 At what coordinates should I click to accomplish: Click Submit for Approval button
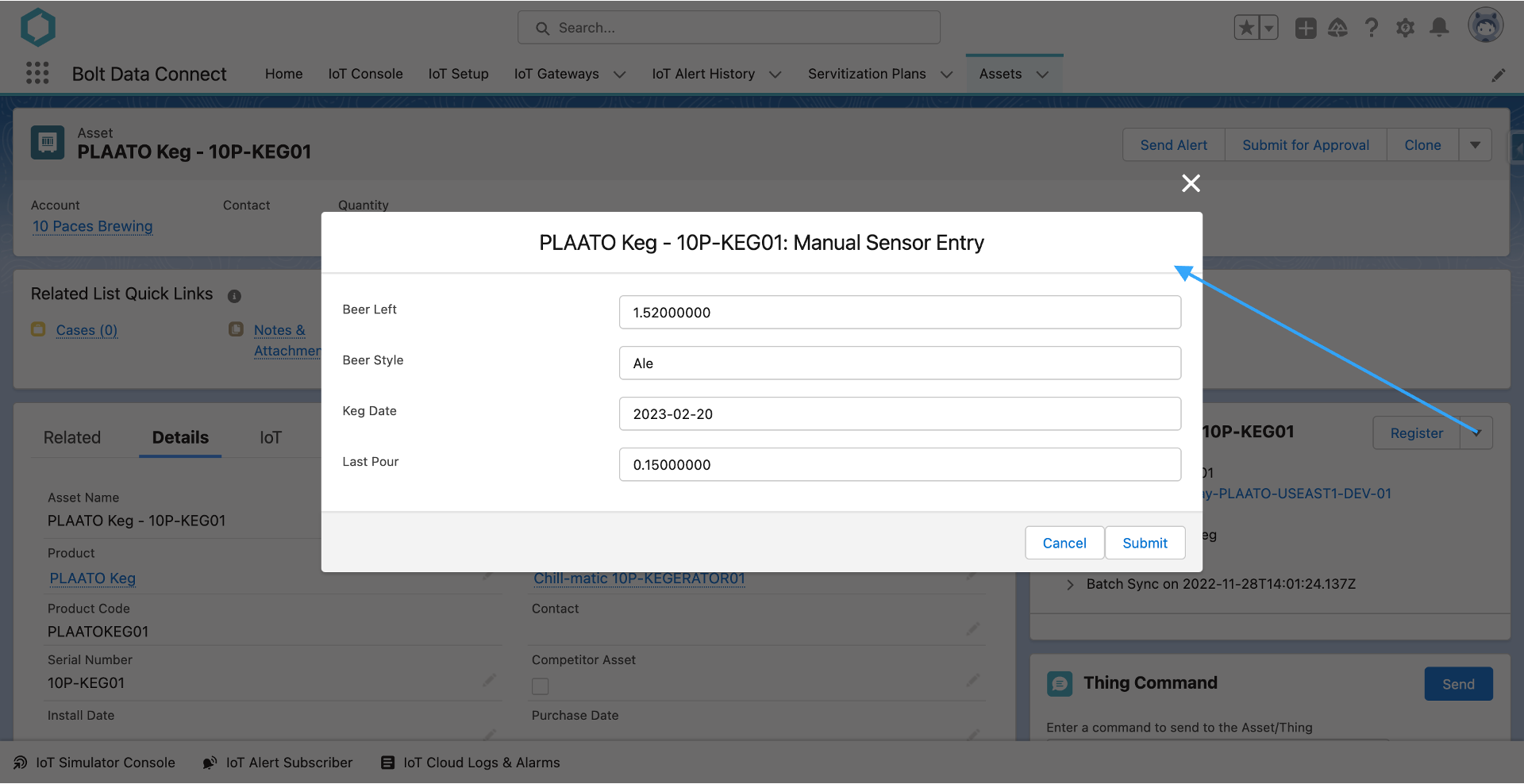coord(1306,145)
